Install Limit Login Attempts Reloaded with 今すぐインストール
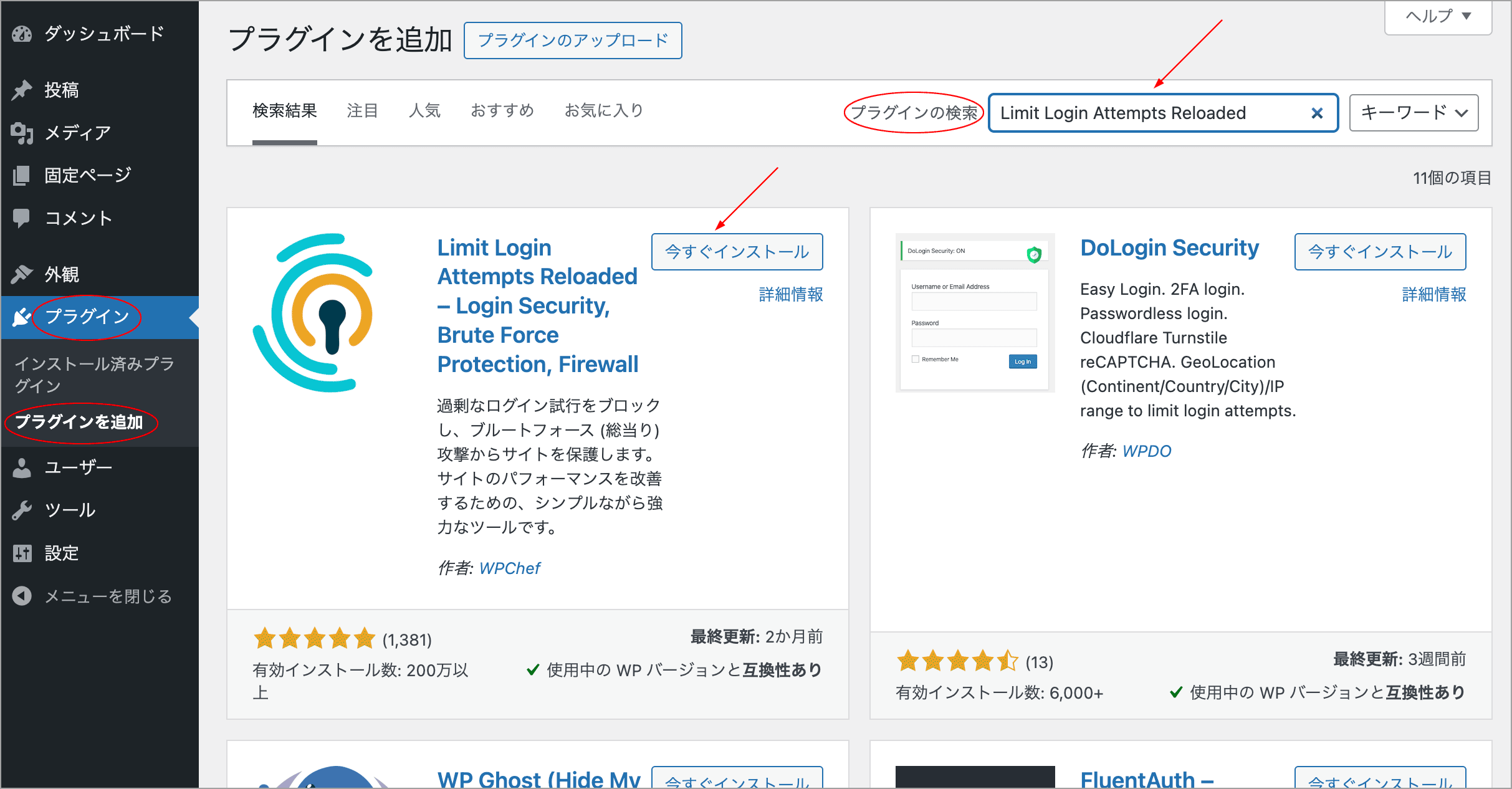 (x=737, y=252)
